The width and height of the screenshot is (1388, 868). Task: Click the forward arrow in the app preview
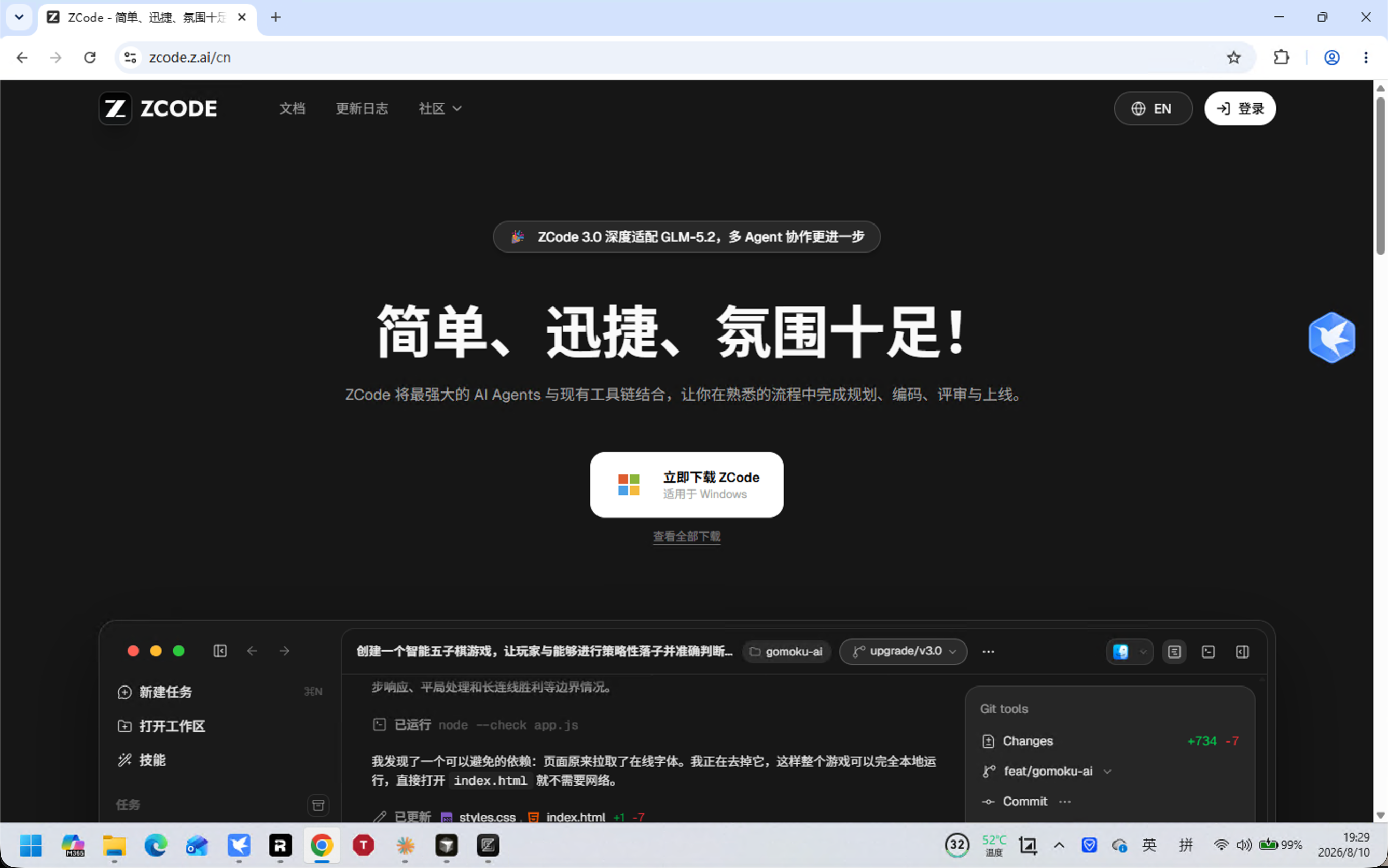point(284,651)
